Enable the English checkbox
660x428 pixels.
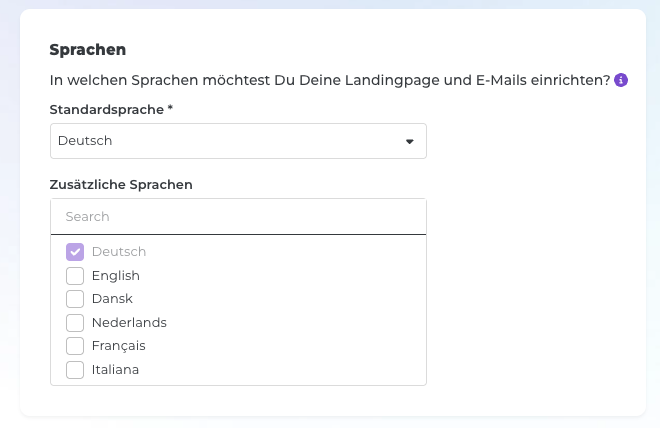coord(75,275)
